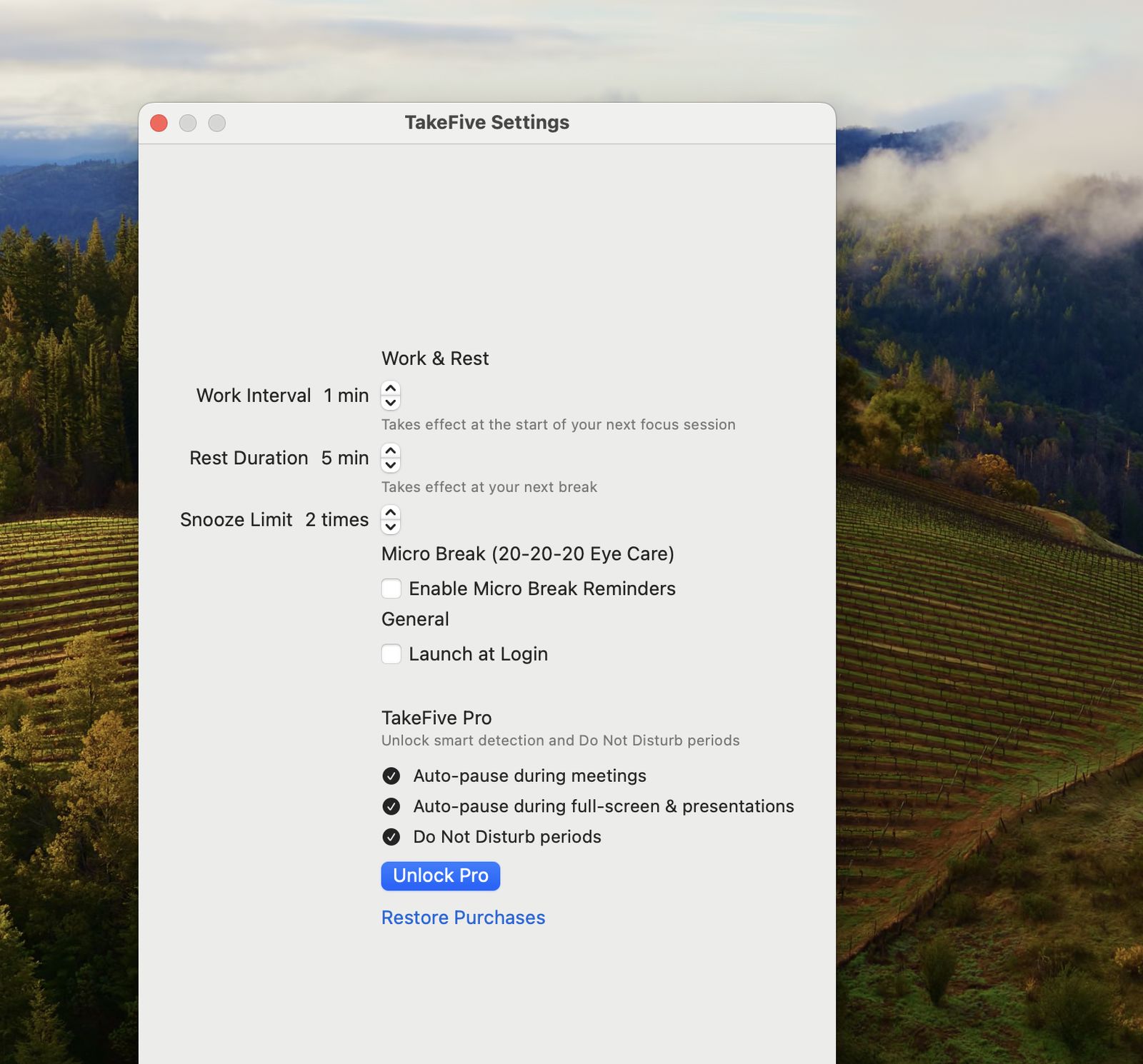Enable Micro Break Reminders checkbox

coord(391,588)
